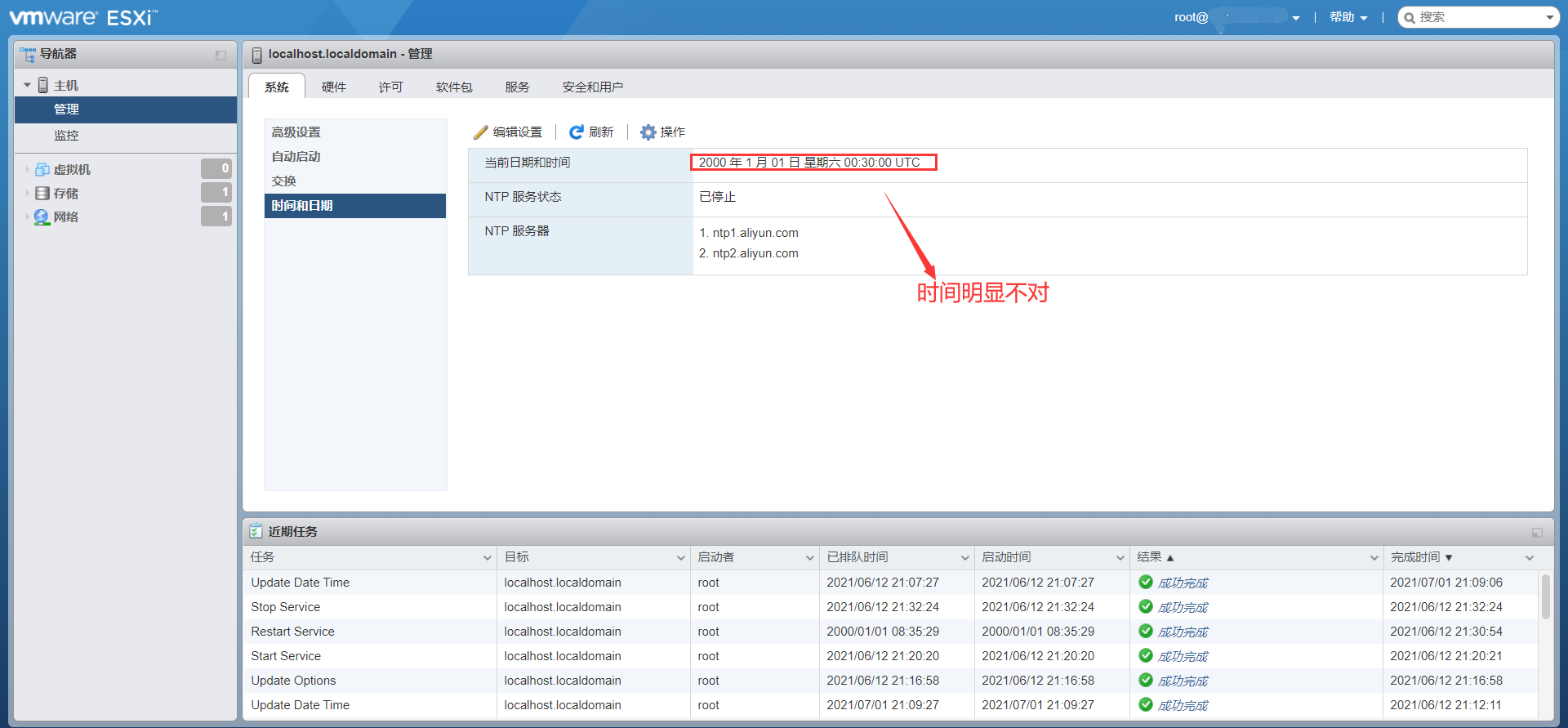Image resolution: width=1568 pixels, height=728 pixels.
Task: Click green success icon on Restart Service row
Action: (x=1146, y=631)
